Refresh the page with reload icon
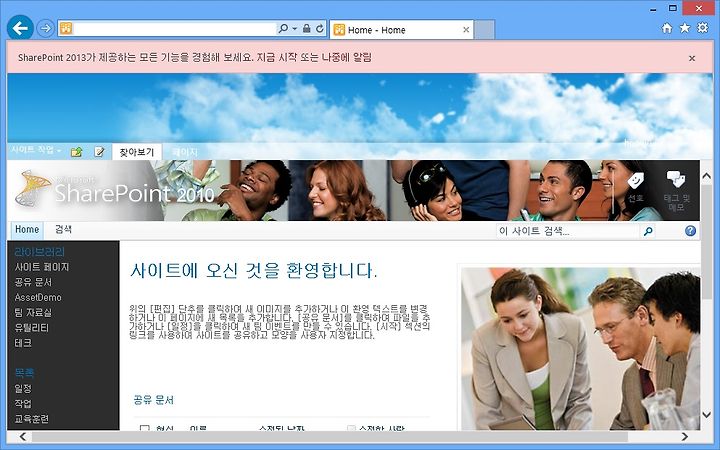 320,28
